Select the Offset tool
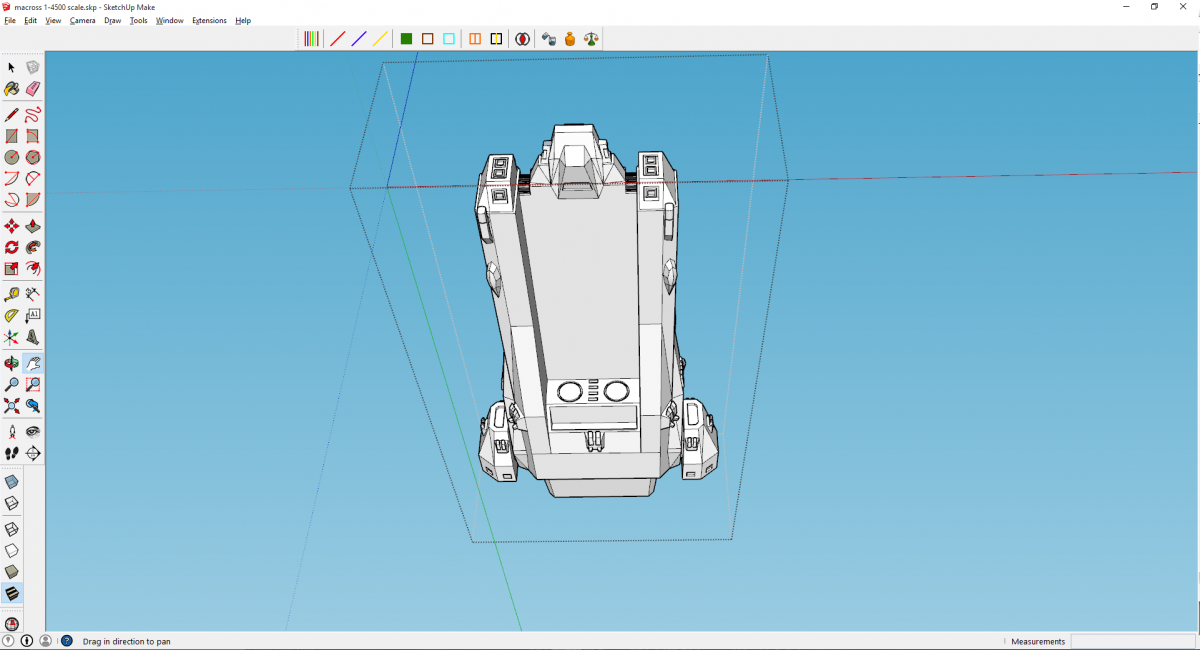Screen dimensions: 1200x650 pyautogui.click(x=33, y=268)
